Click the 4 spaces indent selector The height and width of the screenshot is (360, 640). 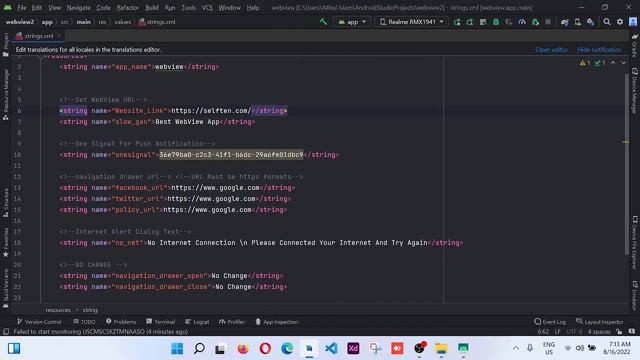pos(599,331)
